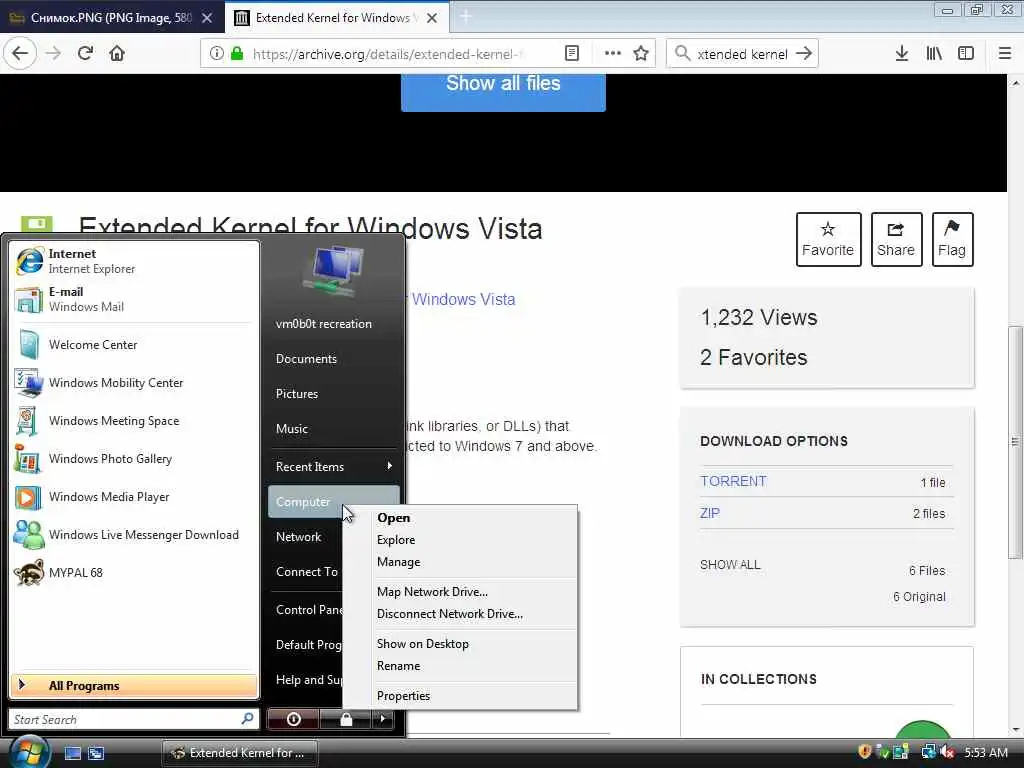Toggle the browser sidebar
This screenshot has height=768, width=1024.
coord(966,54)
